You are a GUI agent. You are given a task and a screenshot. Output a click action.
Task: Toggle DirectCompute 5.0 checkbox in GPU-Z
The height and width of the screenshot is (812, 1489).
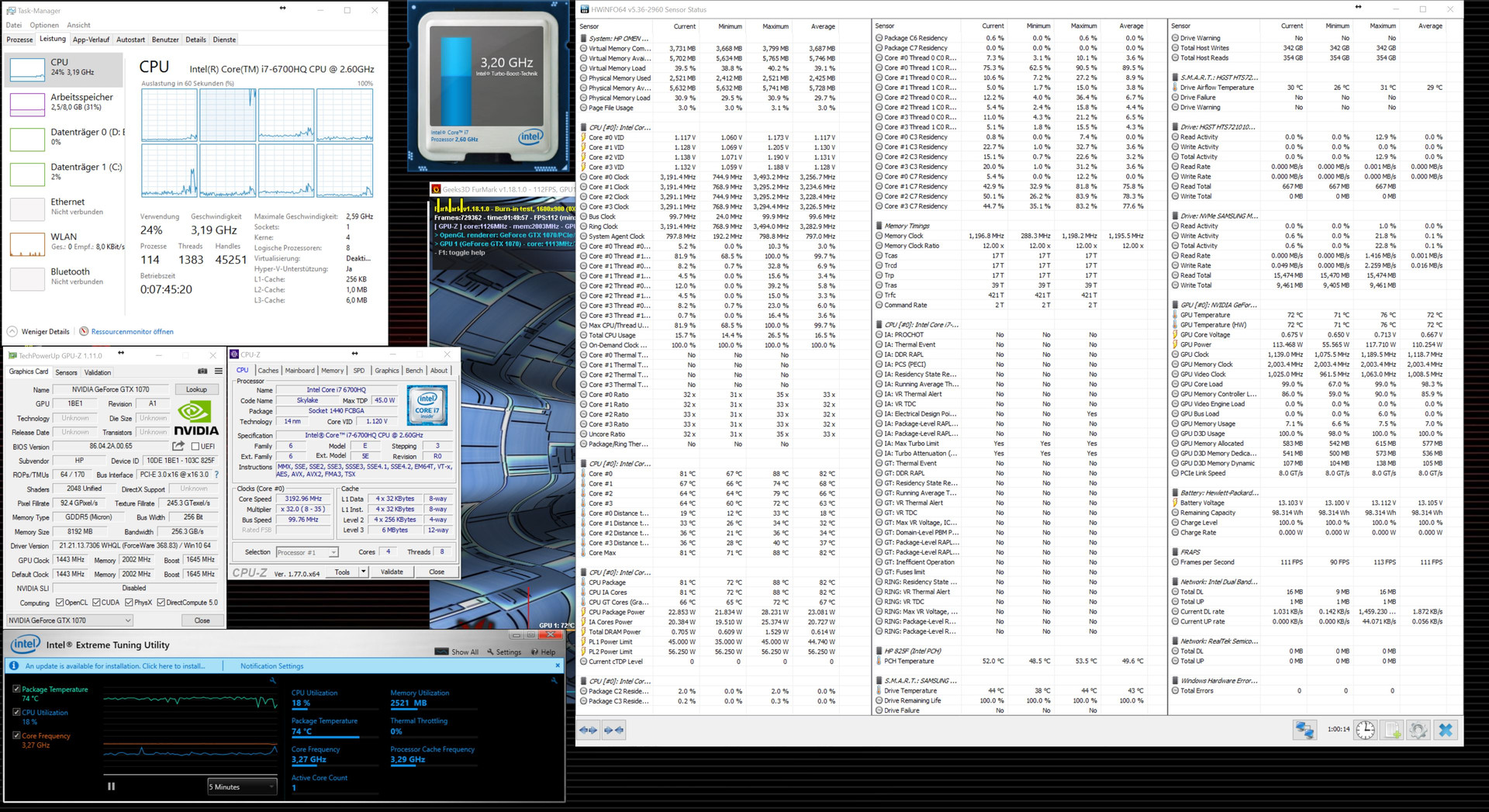click(161, 603)
